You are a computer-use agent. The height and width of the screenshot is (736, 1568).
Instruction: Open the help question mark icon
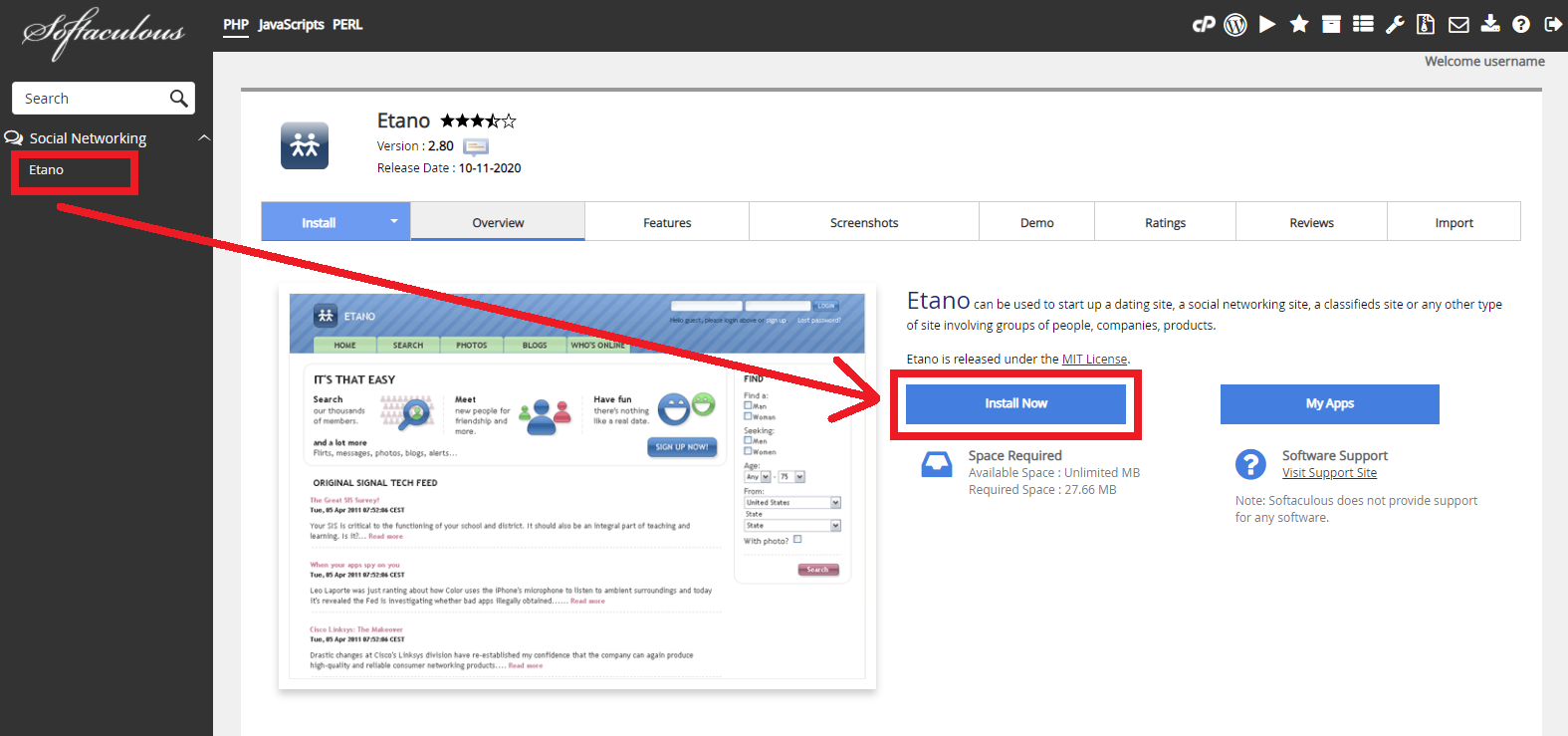click(x=1521, y=25)
